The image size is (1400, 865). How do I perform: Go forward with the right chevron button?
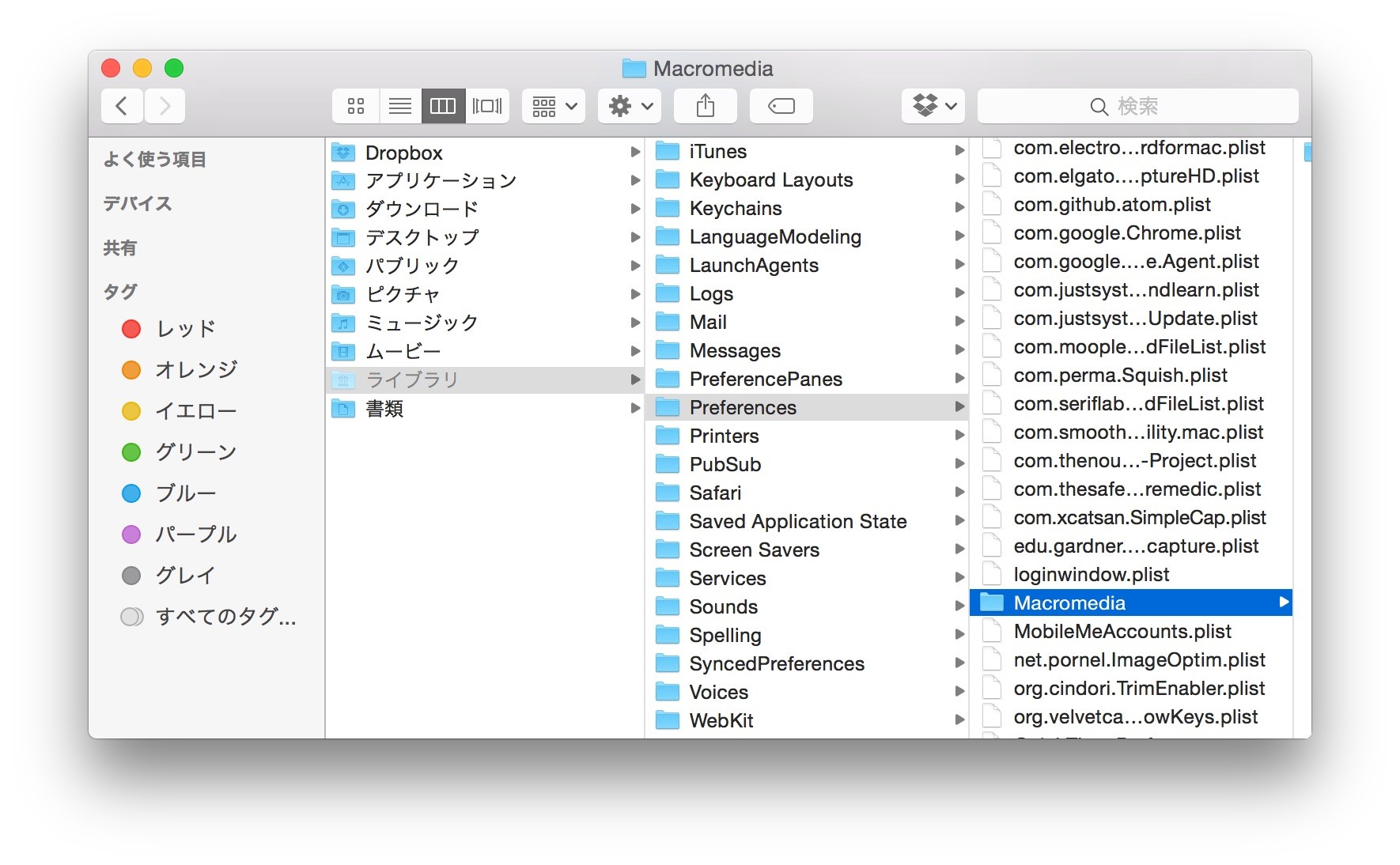pyautogui.click(x=165, y=106)
